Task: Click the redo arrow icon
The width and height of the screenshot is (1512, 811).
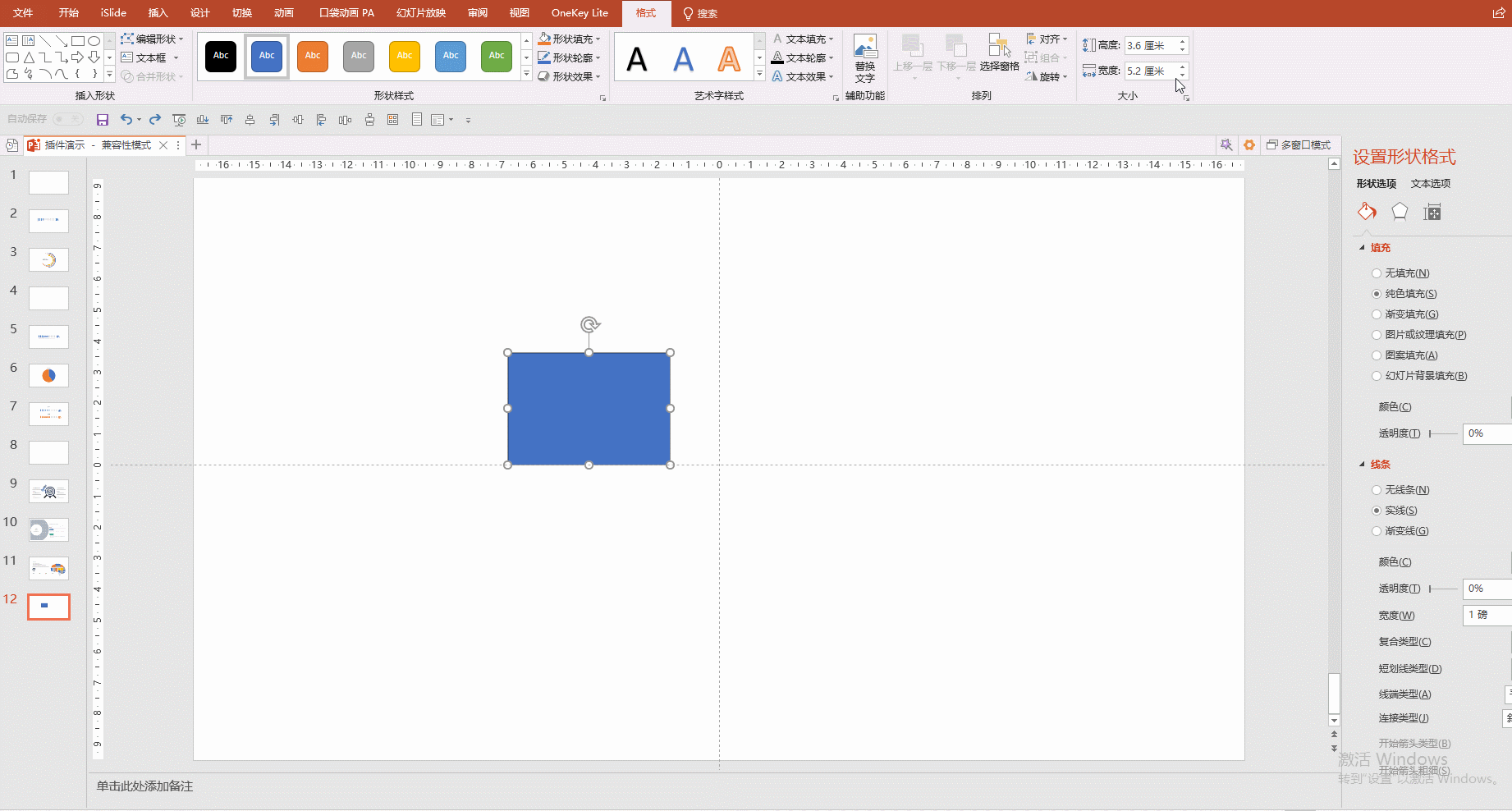Action: pyautogui.click(x=155, y=120)
